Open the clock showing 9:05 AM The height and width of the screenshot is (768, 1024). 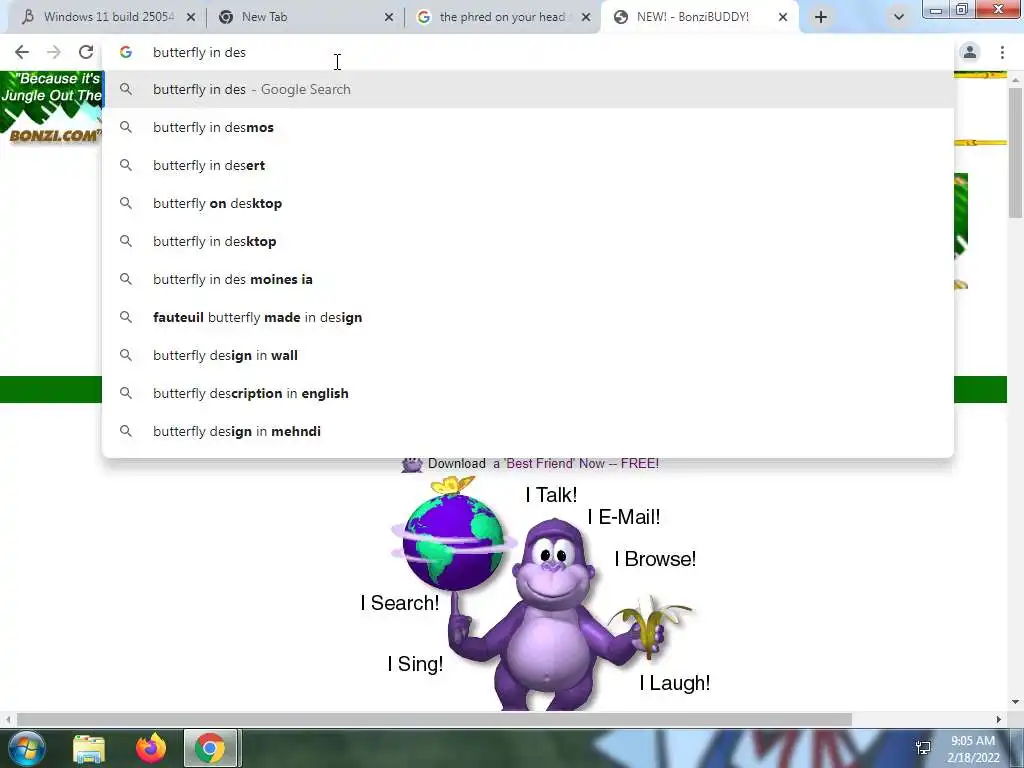coord(973,748)
